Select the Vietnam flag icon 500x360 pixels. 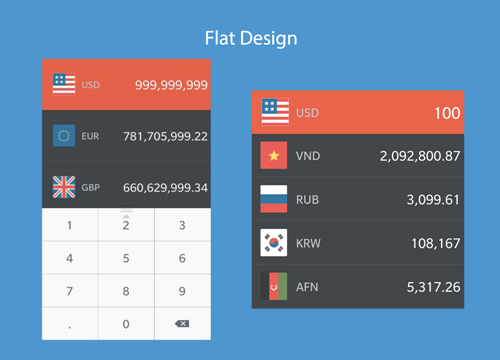(x=274, y=155)
